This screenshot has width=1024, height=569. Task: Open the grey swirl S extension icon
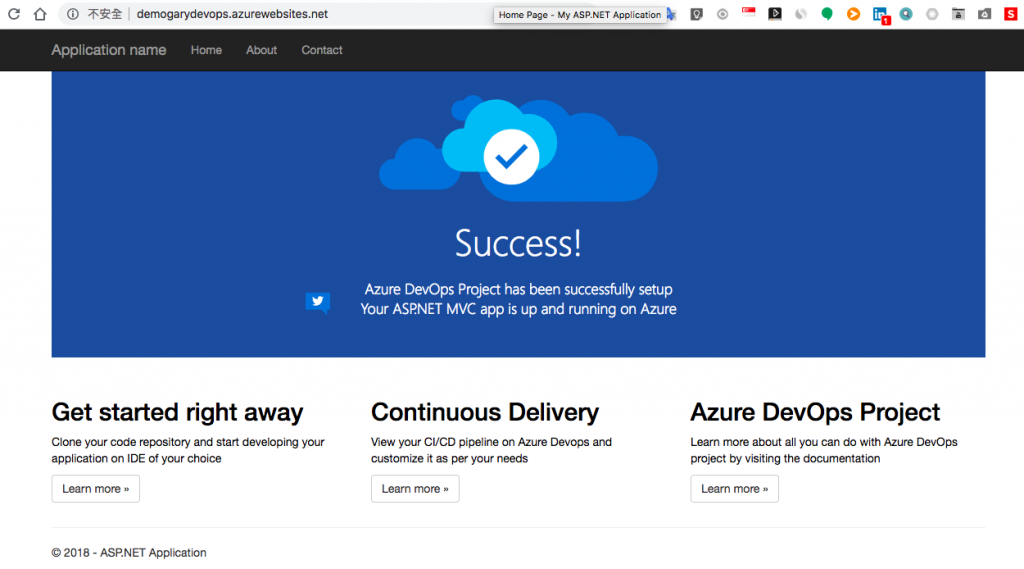[801, 14]
